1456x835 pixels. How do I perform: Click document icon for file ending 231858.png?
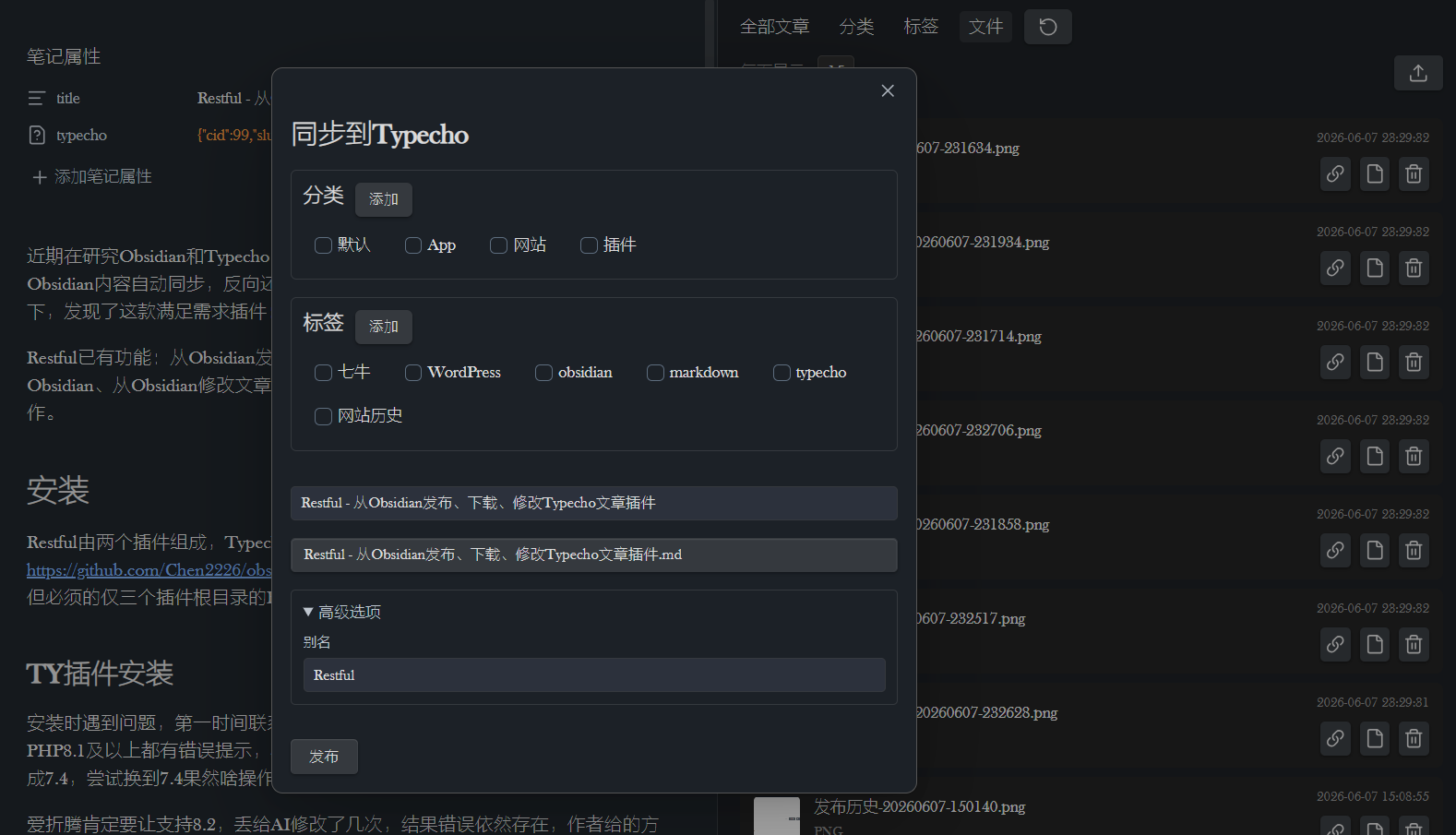1375,550
